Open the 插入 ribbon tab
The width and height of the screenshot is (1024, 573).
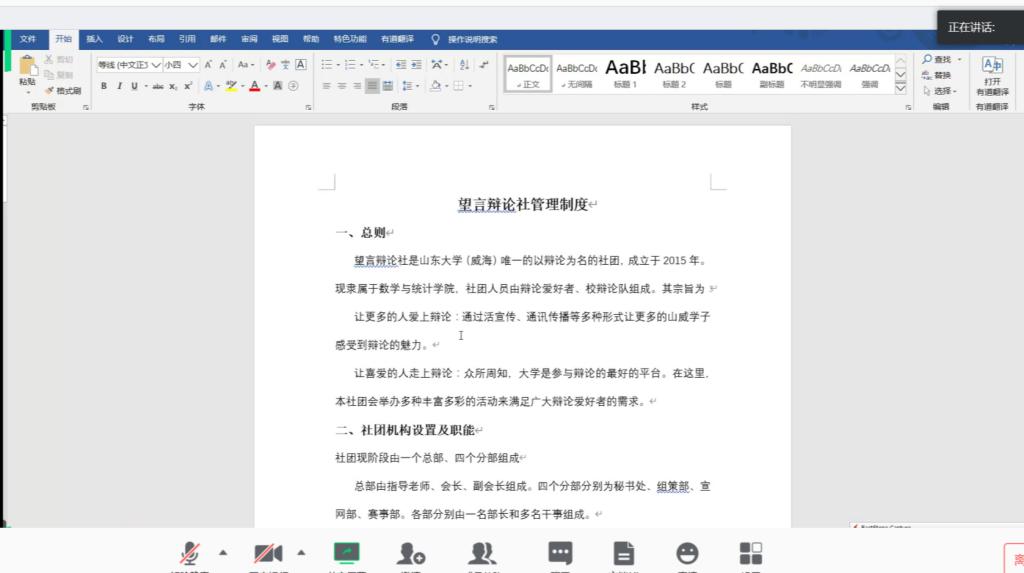click(94, 39)
